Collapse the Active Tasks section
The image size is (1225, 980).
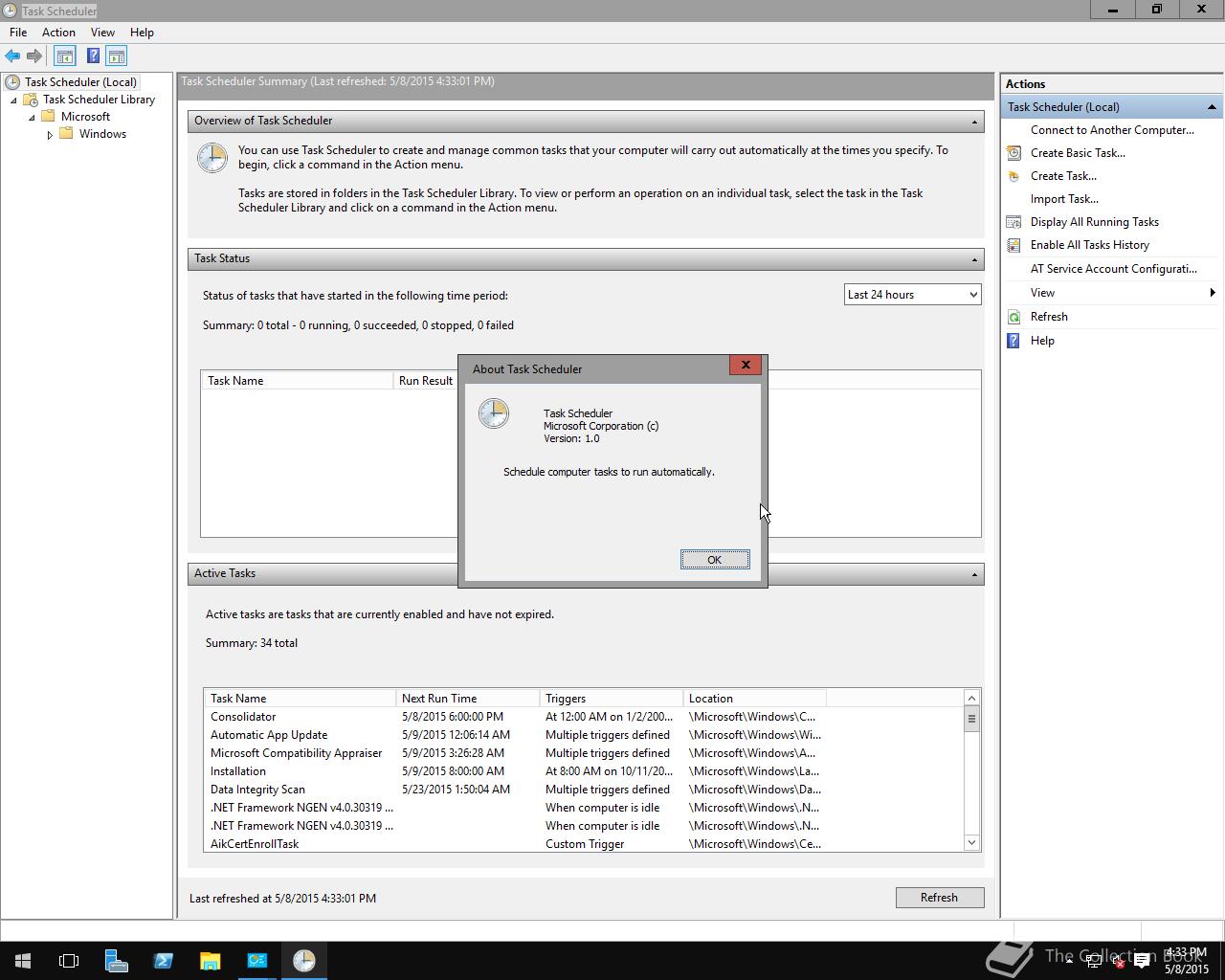[974, 574]
